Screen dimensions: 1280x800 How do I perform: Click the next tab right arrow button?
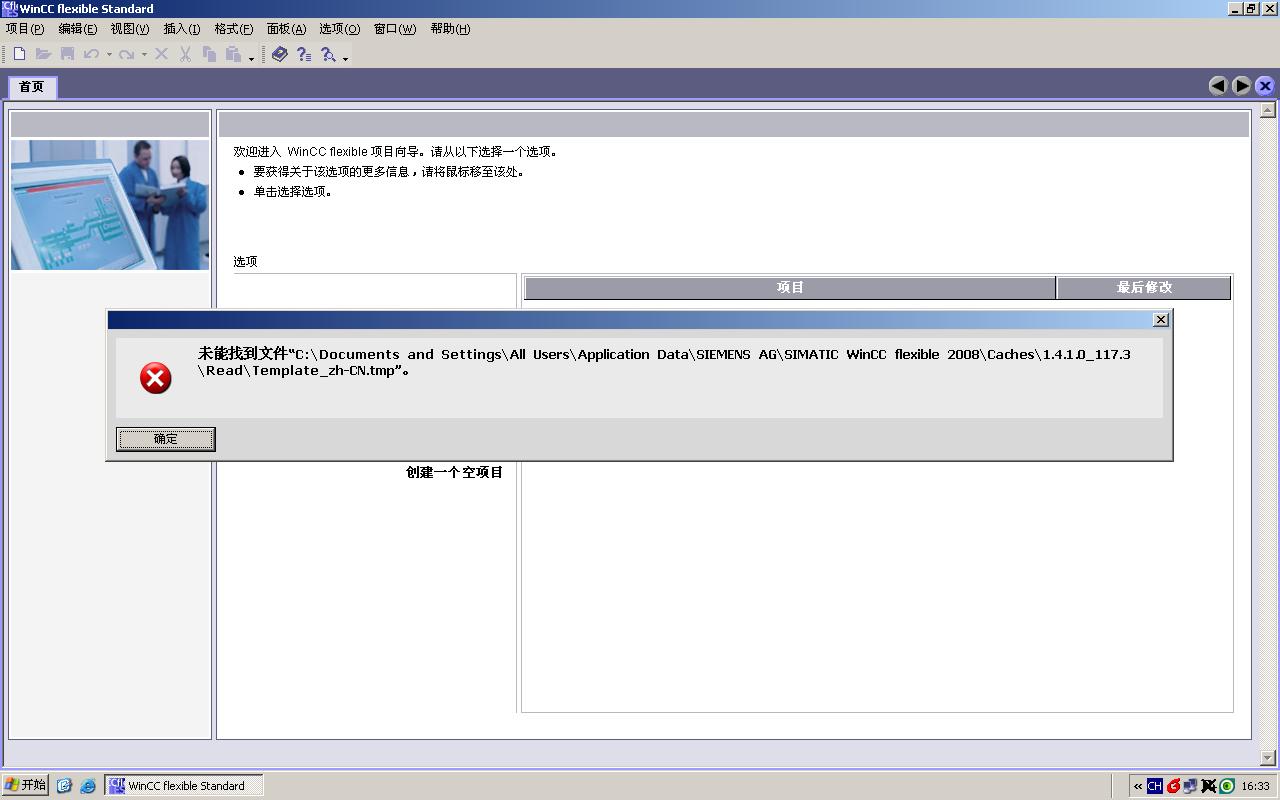point(1242,86)
